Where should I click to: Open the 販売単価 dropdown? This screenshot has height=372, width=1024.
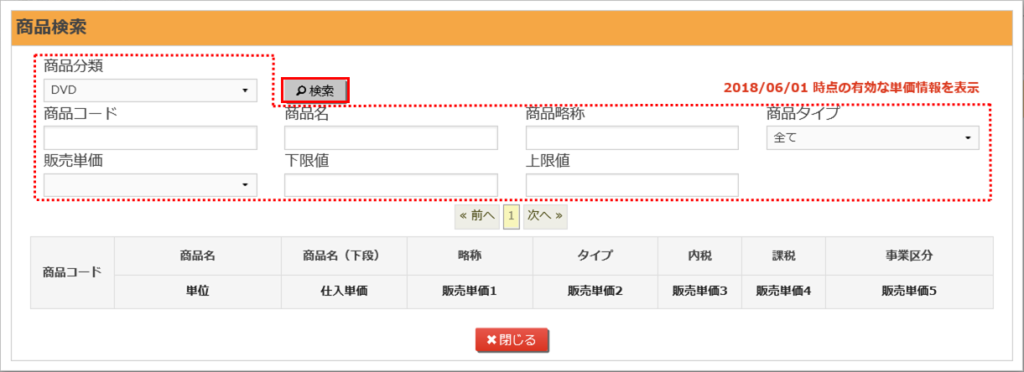[150, 185]
